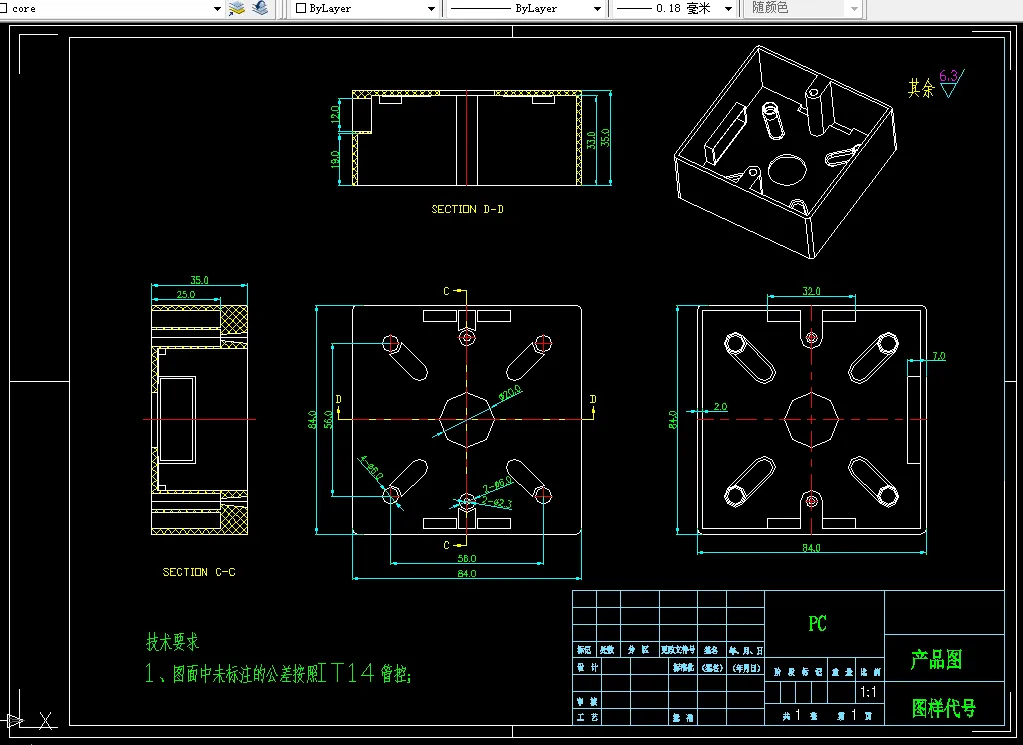Select the "技术要求" heading text
Viewport: 1023px width, 745px height.
coord(172,642)
